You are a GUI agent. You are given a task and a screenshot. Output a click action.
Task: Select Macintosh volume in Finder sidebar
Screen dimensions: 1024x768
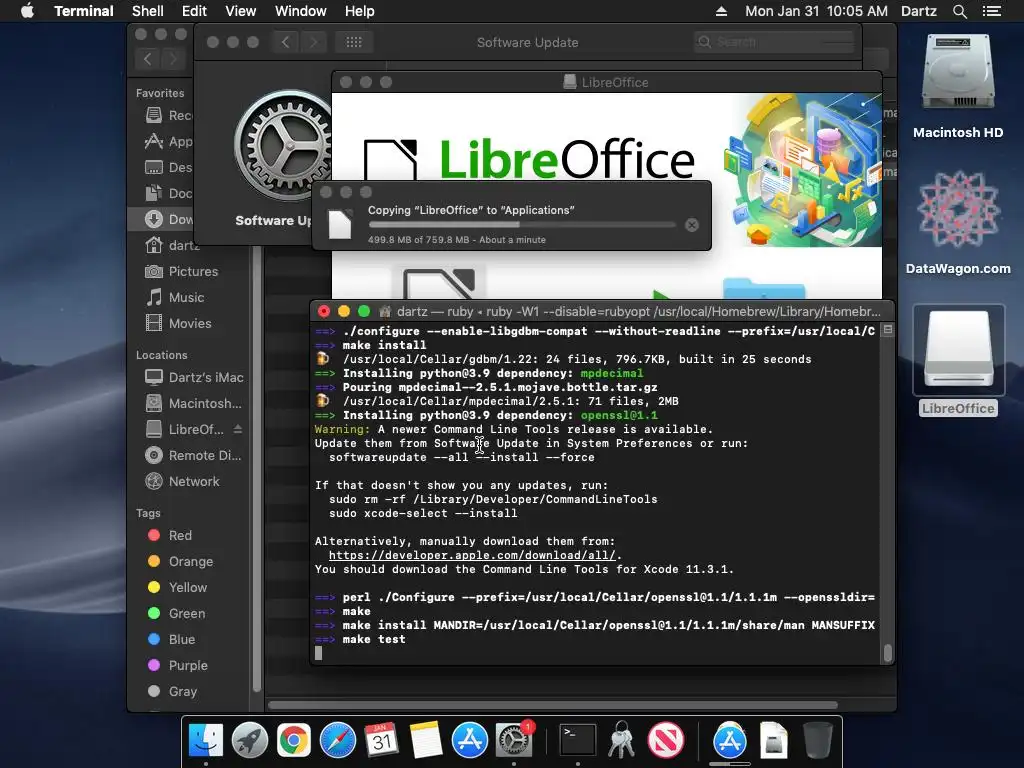pos(193,404)
